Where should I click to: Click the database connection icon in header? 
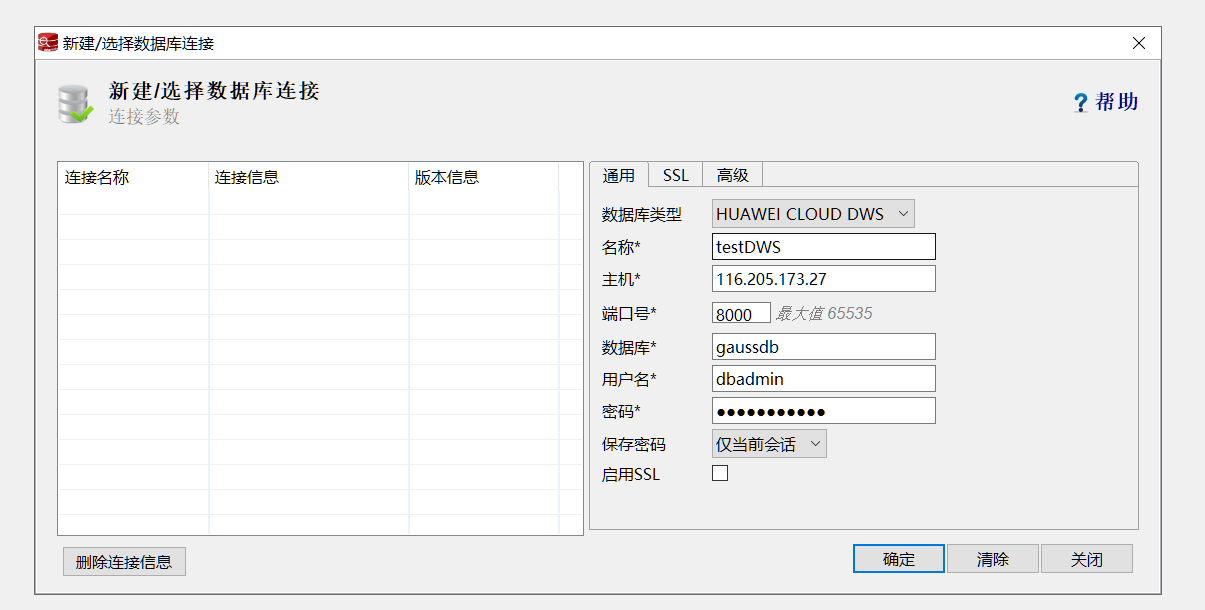[x=75, y=104]
